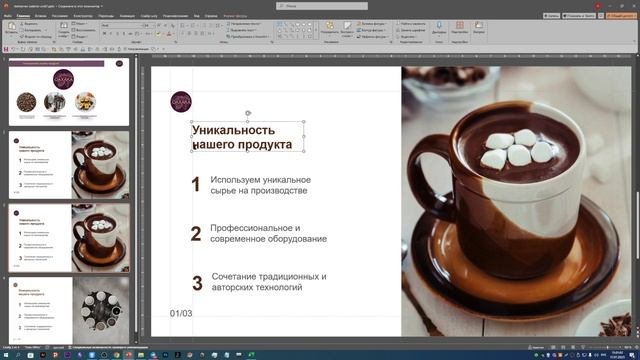
Task: Open the Layout (Макет) dropdown
Action: [80, 24]
